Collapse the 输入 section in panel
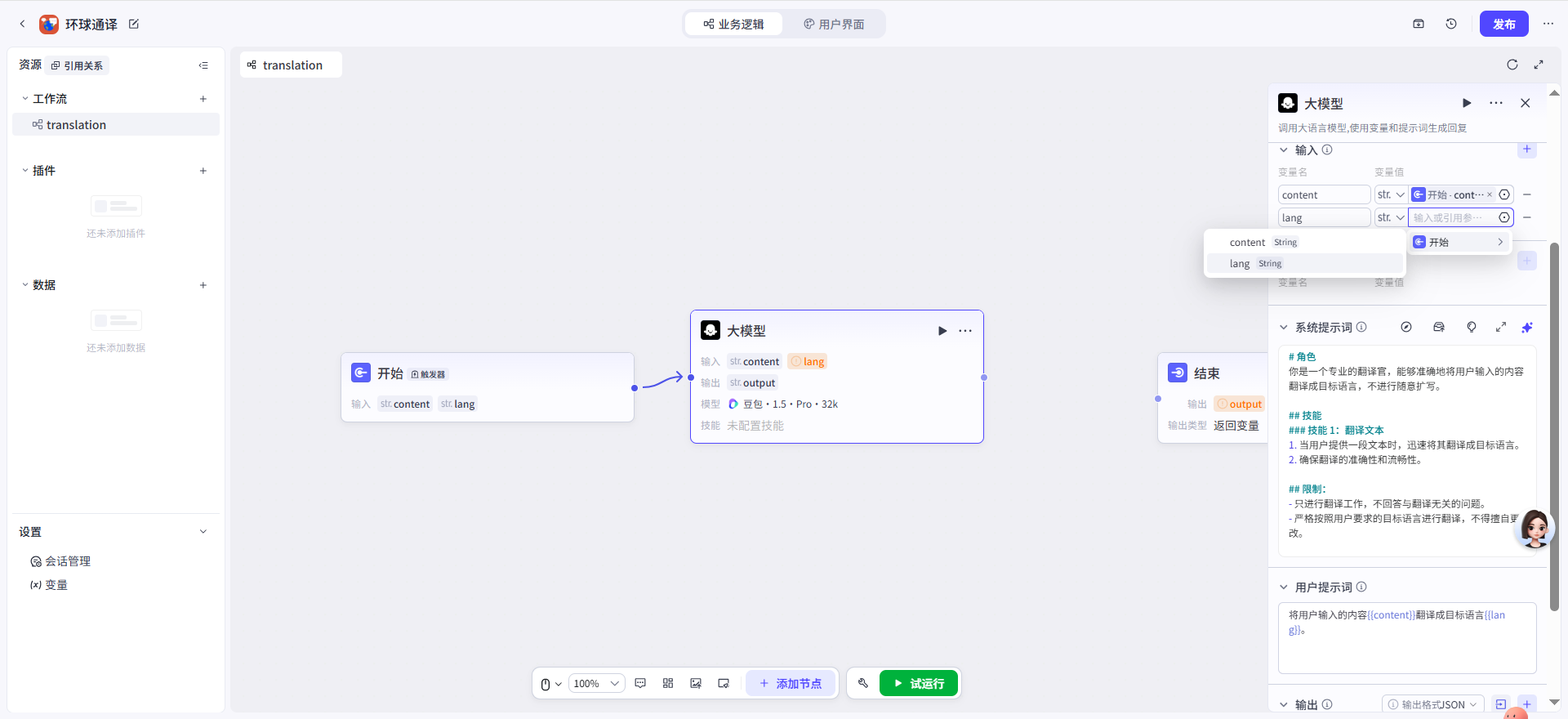 1284,150
